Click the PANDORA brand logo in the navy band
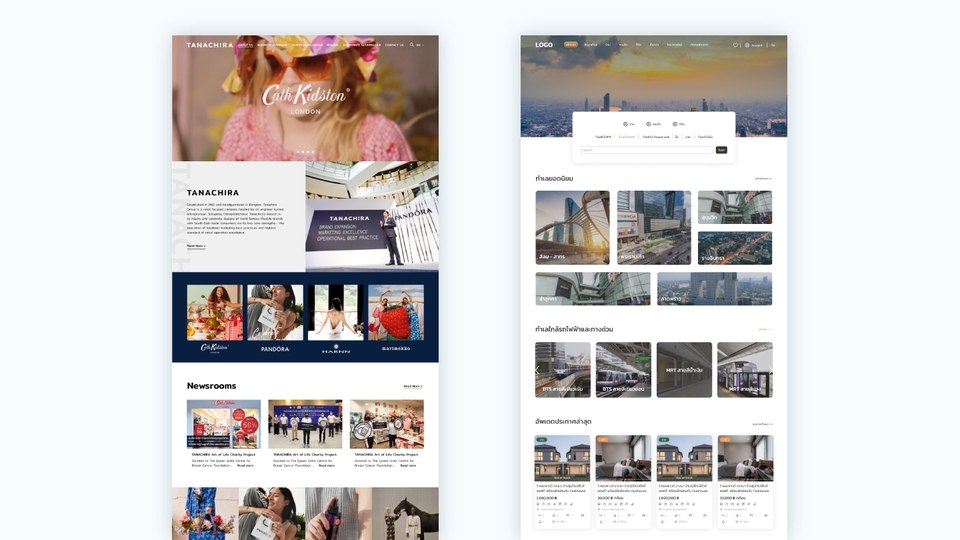960x540 pixels. click(275, 349)
